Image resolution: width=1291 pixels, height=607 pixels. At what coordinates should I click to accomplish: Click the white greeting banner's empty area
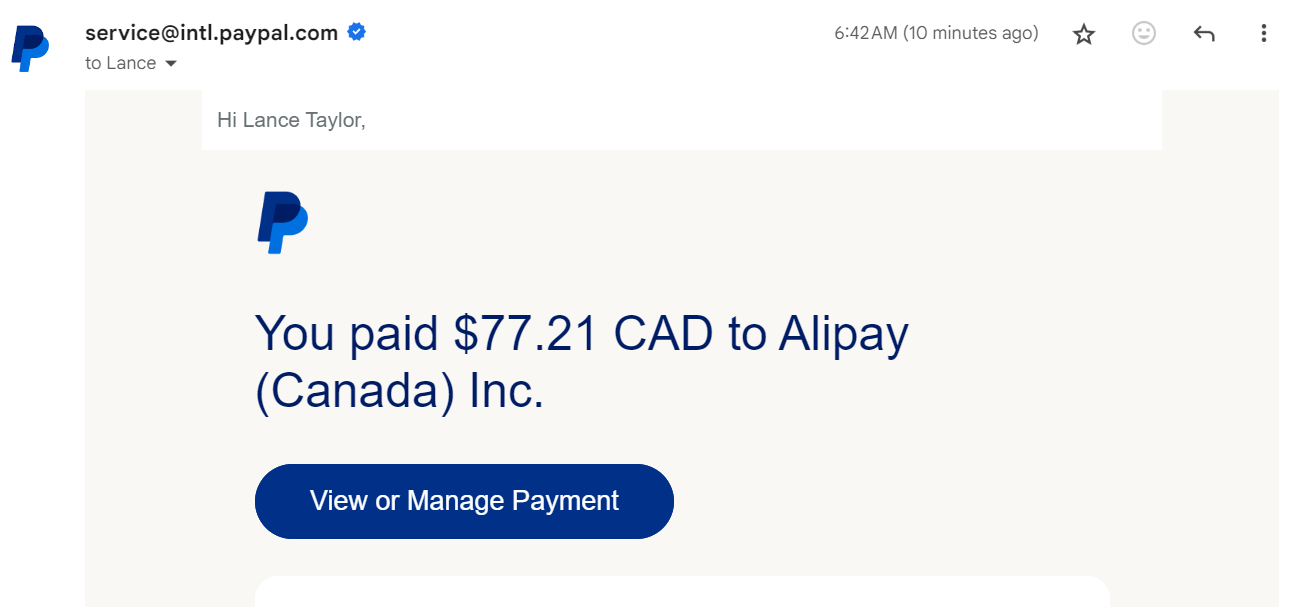click(760, 120)
